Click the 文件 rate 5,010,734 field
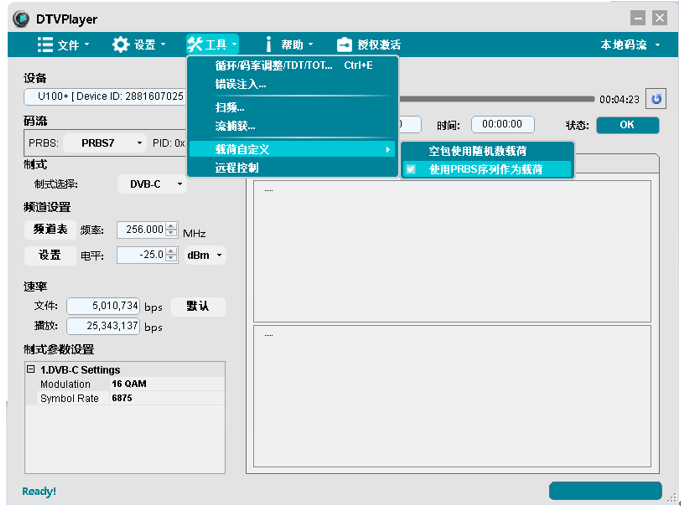 [x=103, y=306]
